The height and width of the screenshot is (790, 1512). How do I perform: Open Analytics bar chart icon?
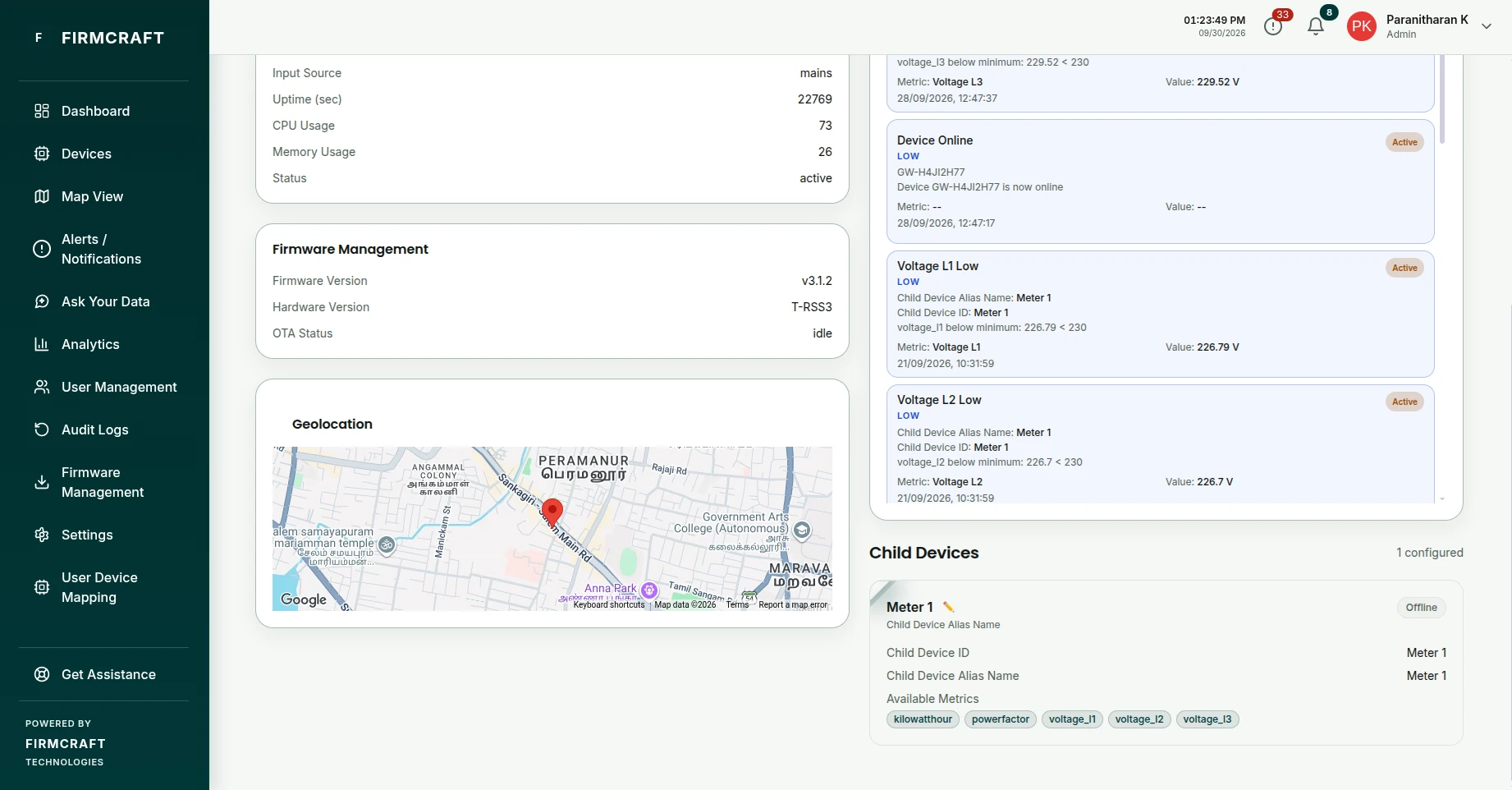[42, 344]
